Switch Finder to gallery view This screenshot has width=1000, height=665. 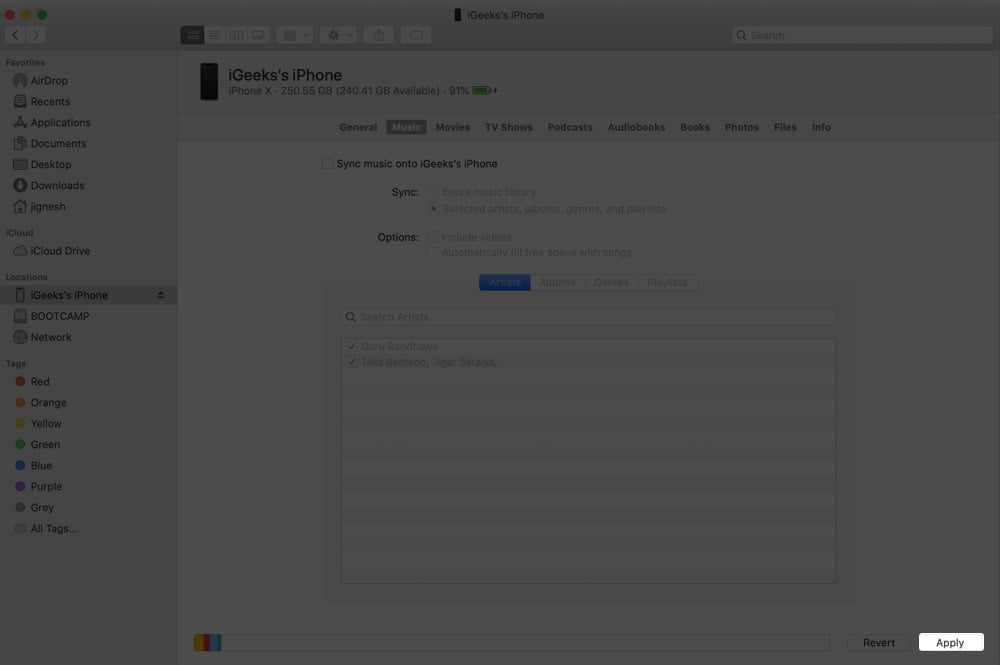(258, 35)
